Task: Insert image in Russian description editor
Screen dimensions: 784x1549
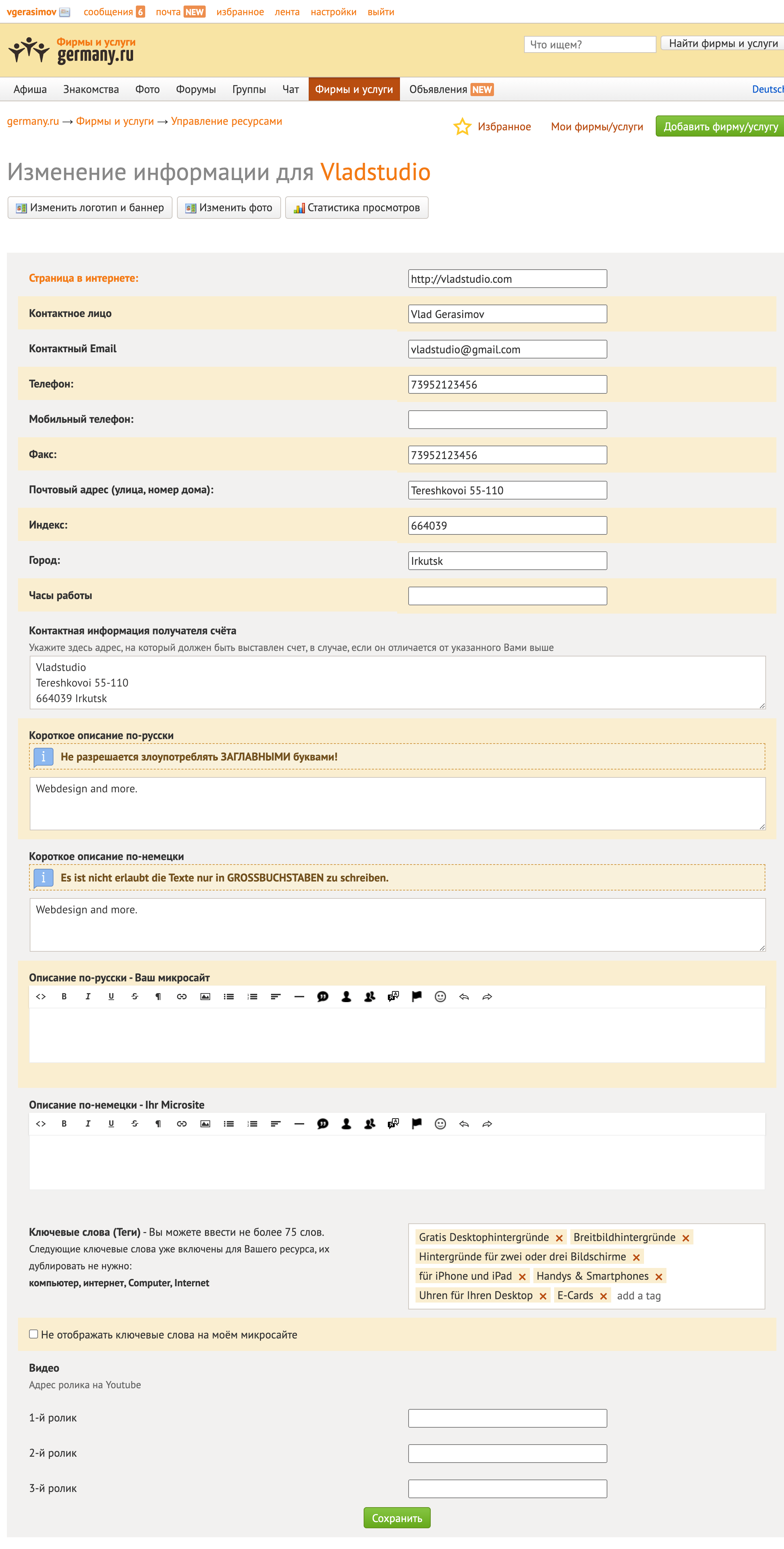Action: pos(205,996)
